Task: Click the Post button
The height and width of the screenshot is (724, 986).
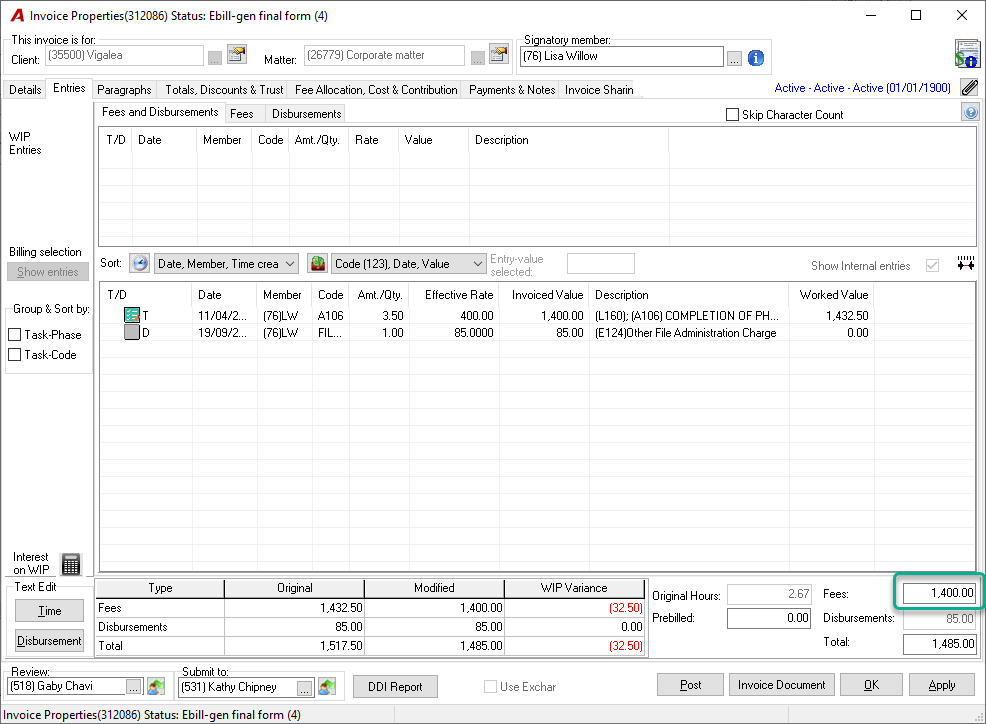Action: click(690, 685)
